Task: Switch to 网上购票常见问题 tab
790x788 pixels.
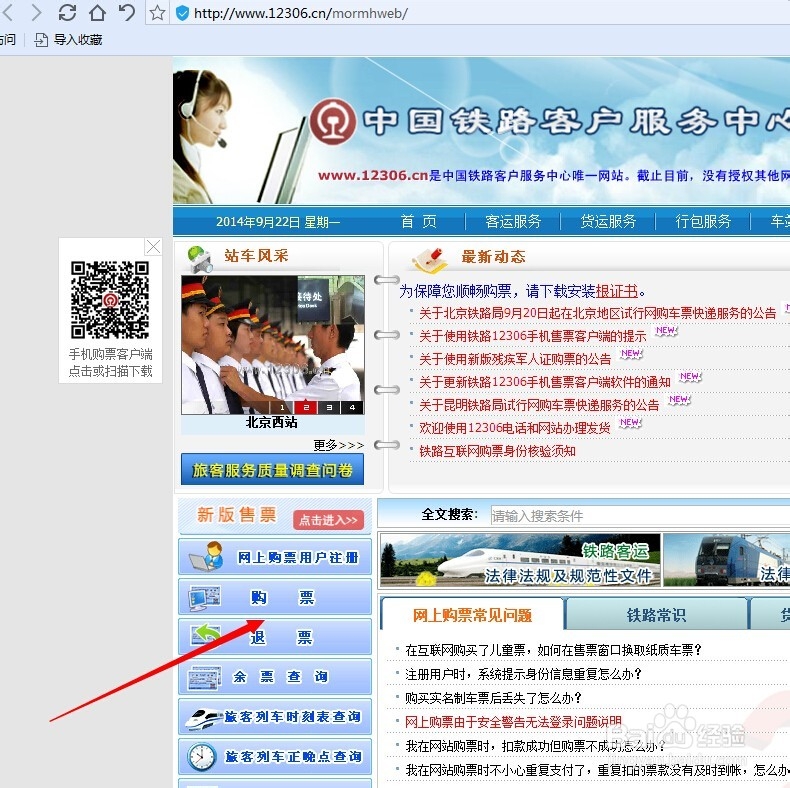Action: pos(472,615)
